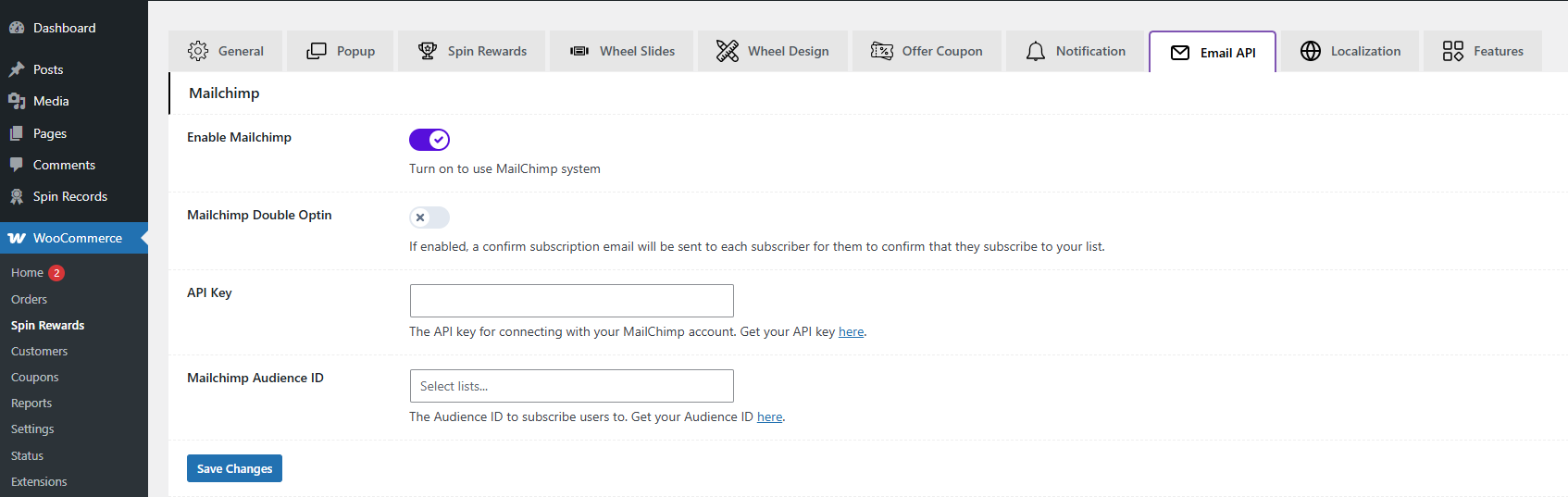Click the Notification bell icon
1568x497 pixels.
point(1036,51)
